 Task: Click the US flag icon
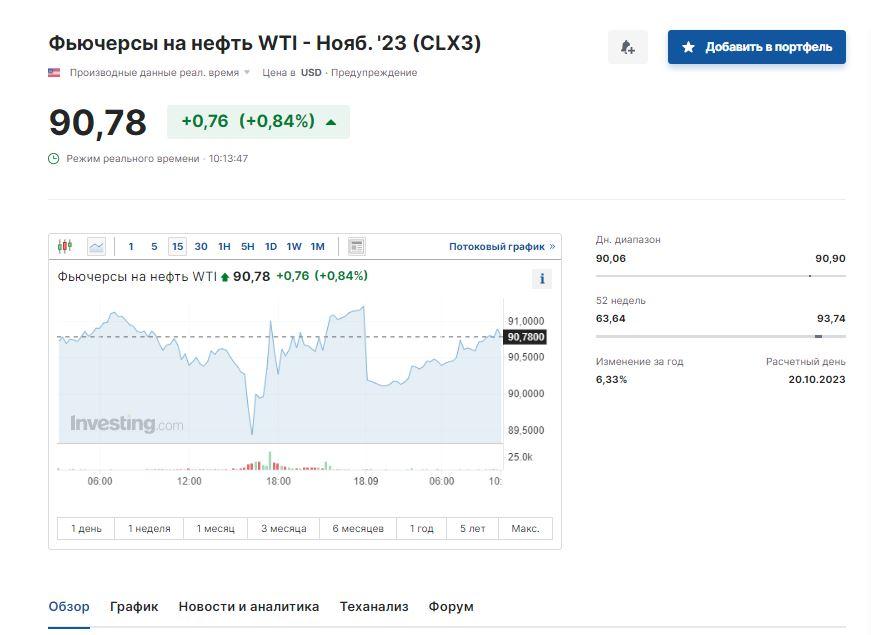tap(54, 72)
